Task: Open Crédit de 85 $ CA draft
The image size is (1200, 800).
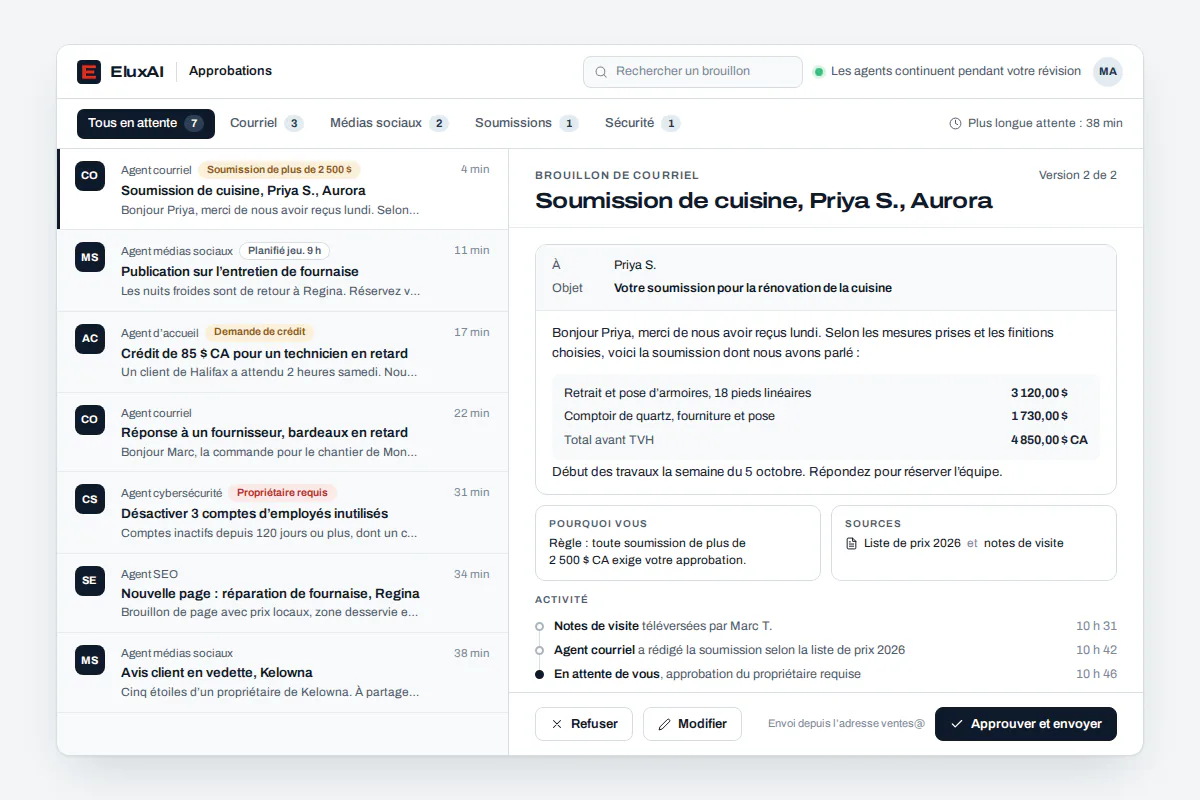Action: (x=283, y=352)
